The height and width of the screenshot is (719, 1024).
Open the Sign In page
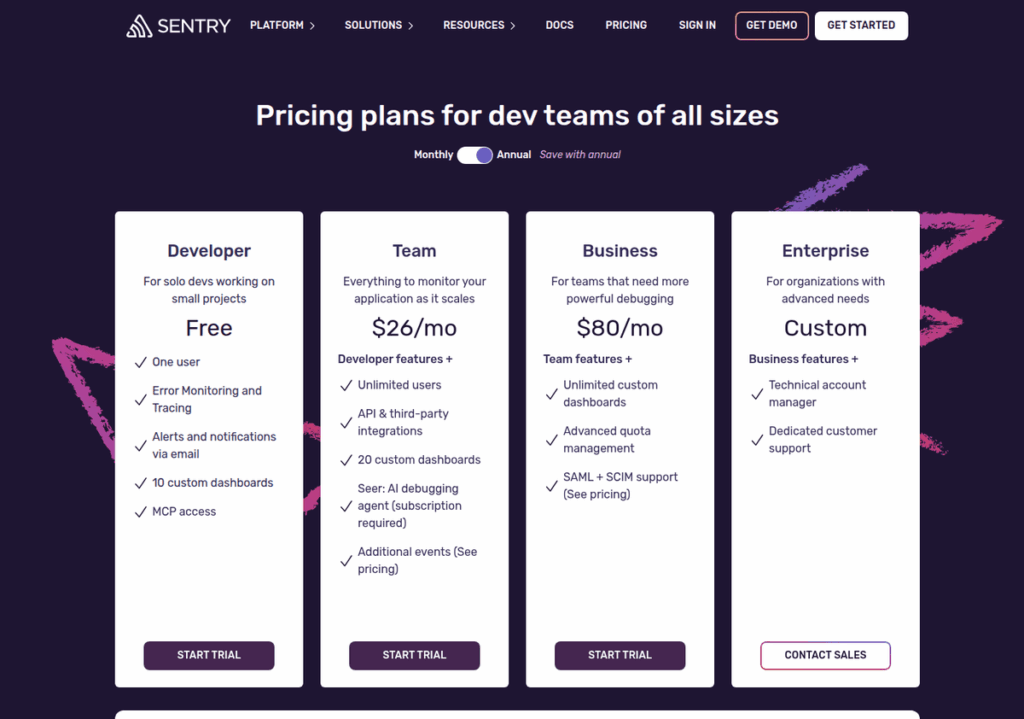pyautogui.click(x=697, y=25)
